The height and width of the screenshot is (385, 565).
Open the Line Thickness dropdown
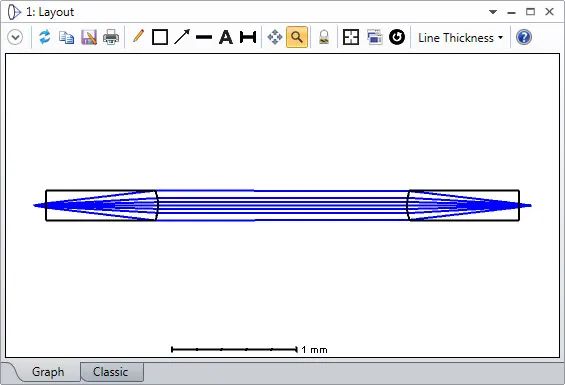coord(461,37)
